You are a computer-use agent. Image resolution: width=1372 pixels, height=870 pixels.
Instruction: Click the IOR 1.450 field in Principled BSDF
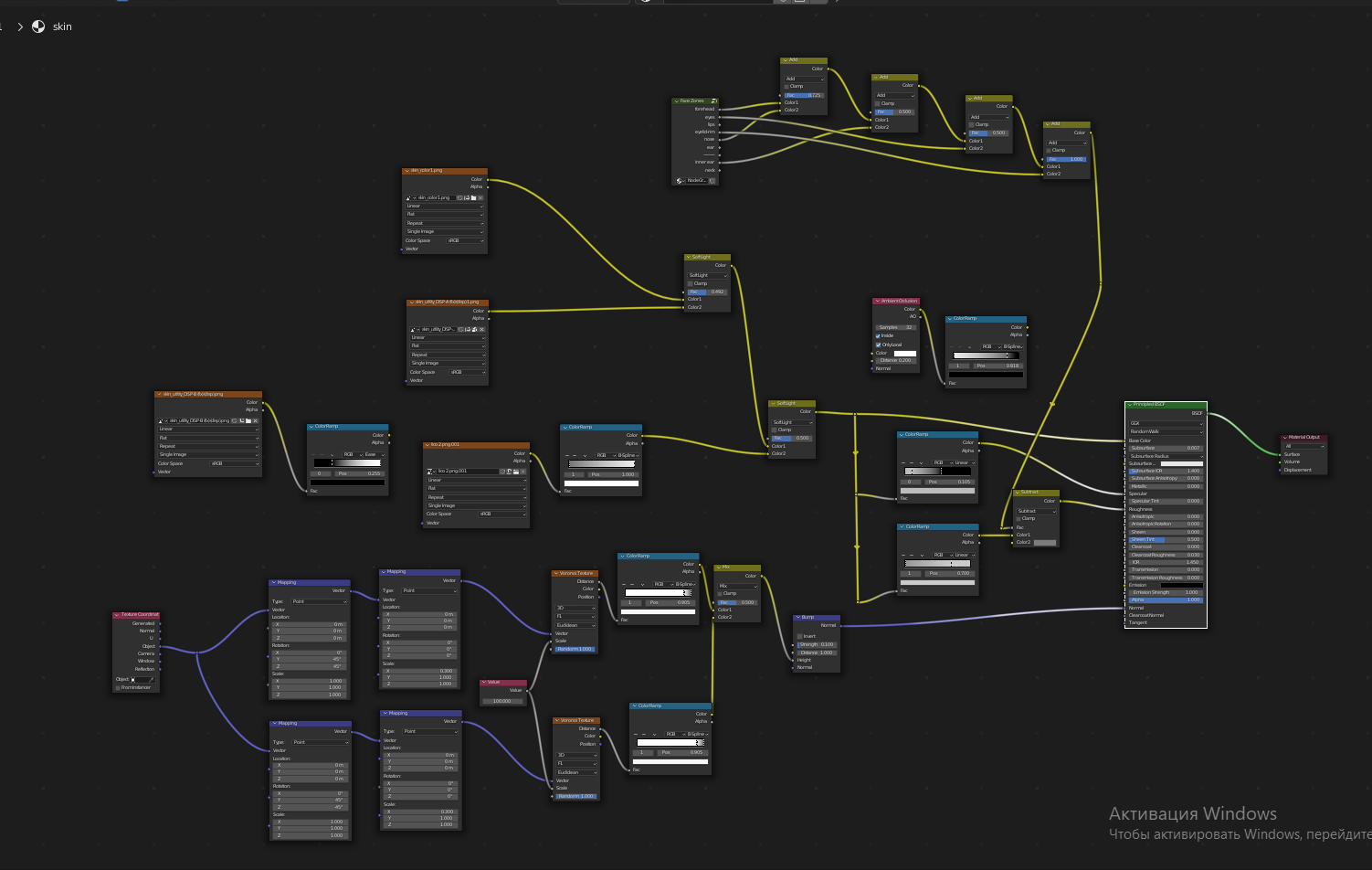pos(1166,562)
